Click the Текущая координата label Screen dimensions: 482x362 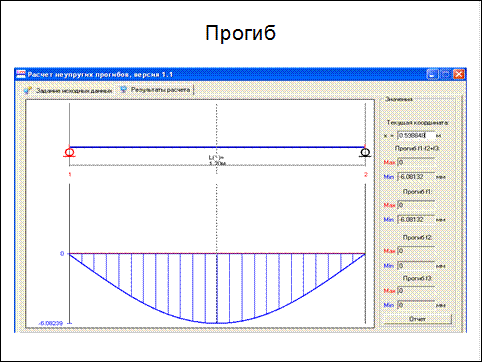click(x=417, y=123)
